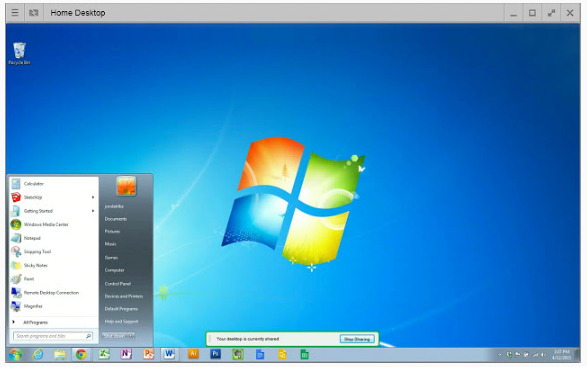Click the user account flower picture
The height and width of the screenshot is (367, 587).
[126, 186]
